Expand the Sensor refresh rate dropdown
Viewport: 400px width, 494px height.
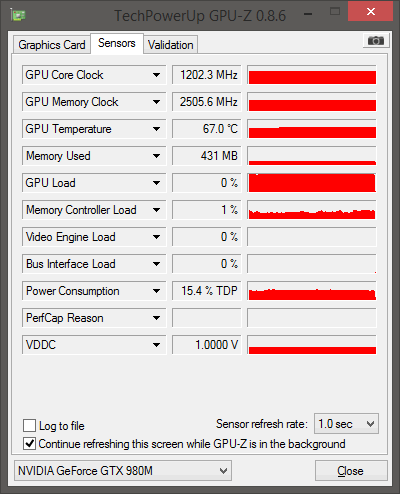(x=346, y=424)
